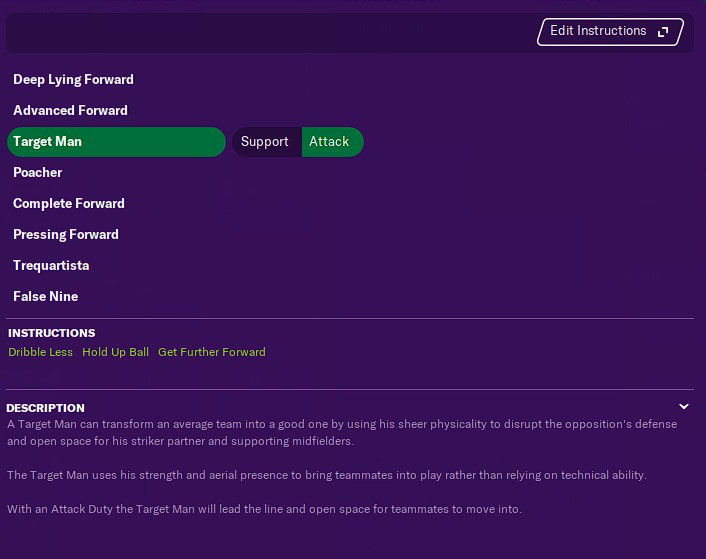Click the pop-out icon beside Edit Instructions
This screenshot has height=559, width=706.
663,32
